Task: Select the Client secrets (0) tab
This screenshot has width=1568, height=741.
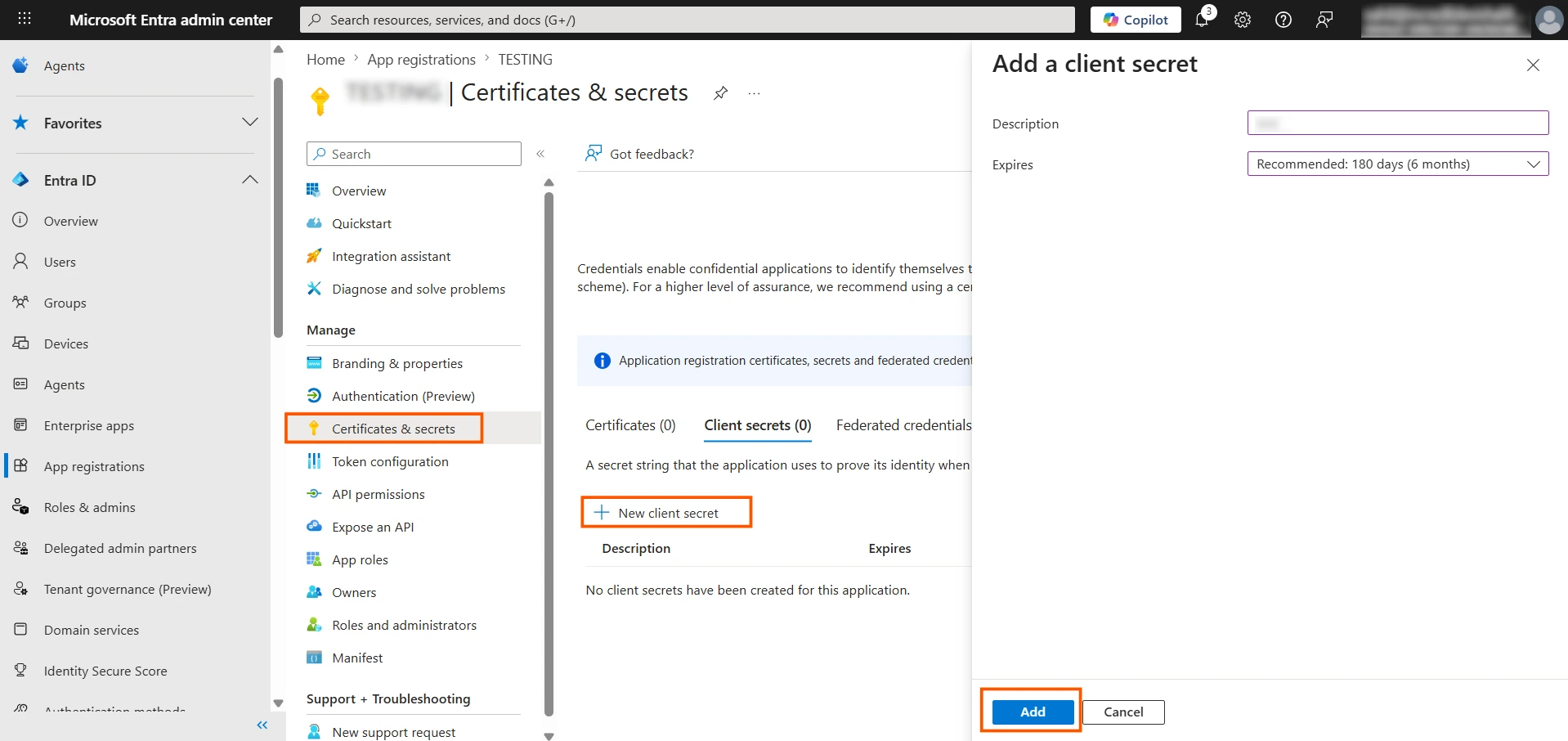Action: coord(758,425)
